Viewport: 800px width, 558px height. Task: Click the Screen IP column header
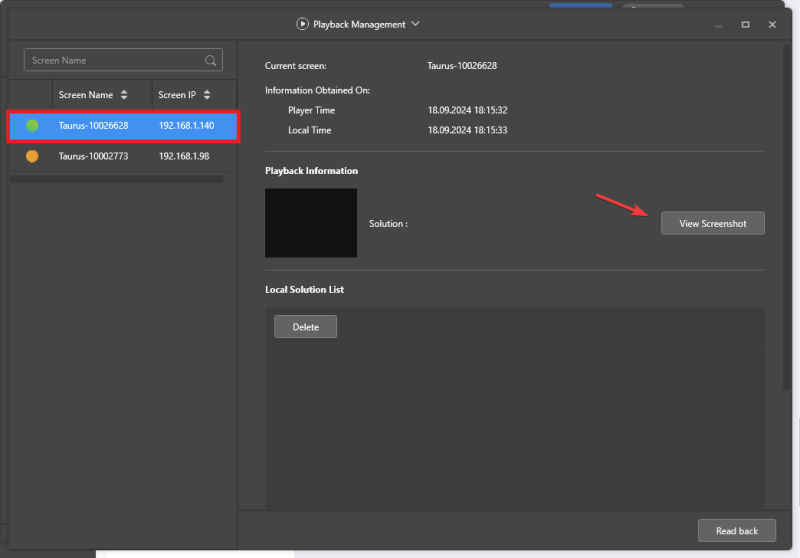pyautogui.click(x=177, y=95)
